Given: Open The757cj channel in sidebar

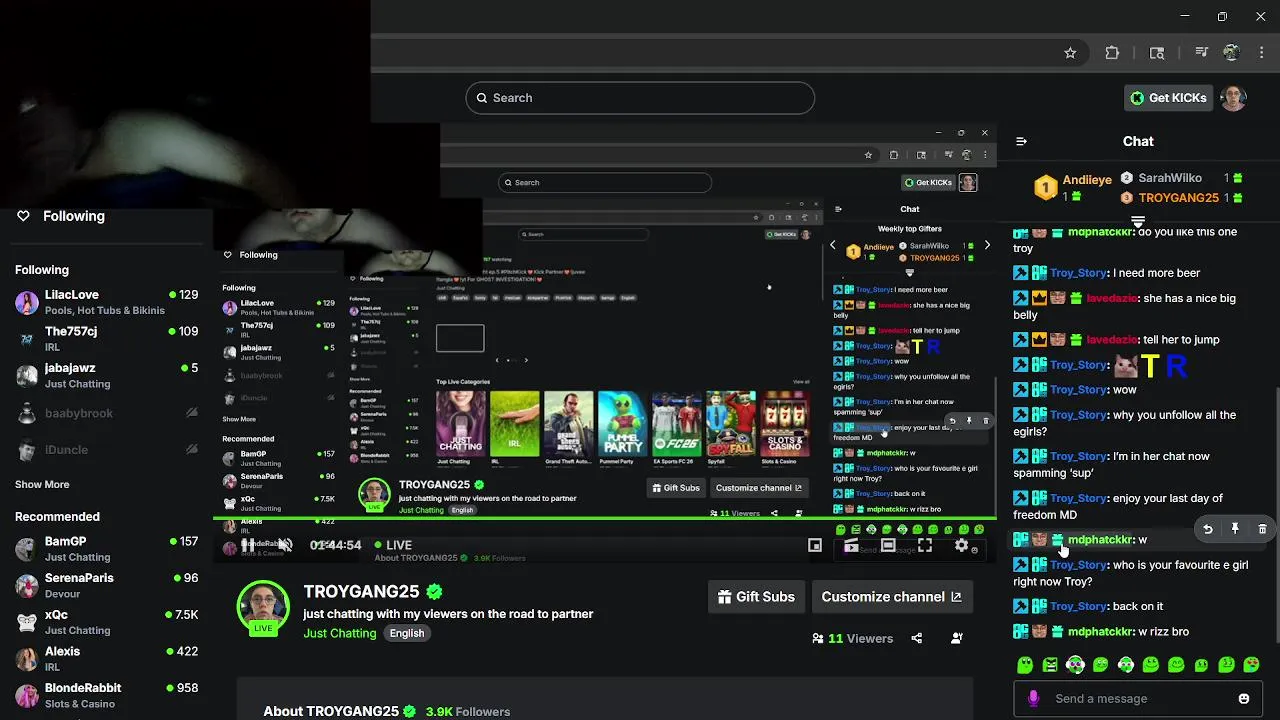Looking at the screenshot, I should click(x=106, y=339).
